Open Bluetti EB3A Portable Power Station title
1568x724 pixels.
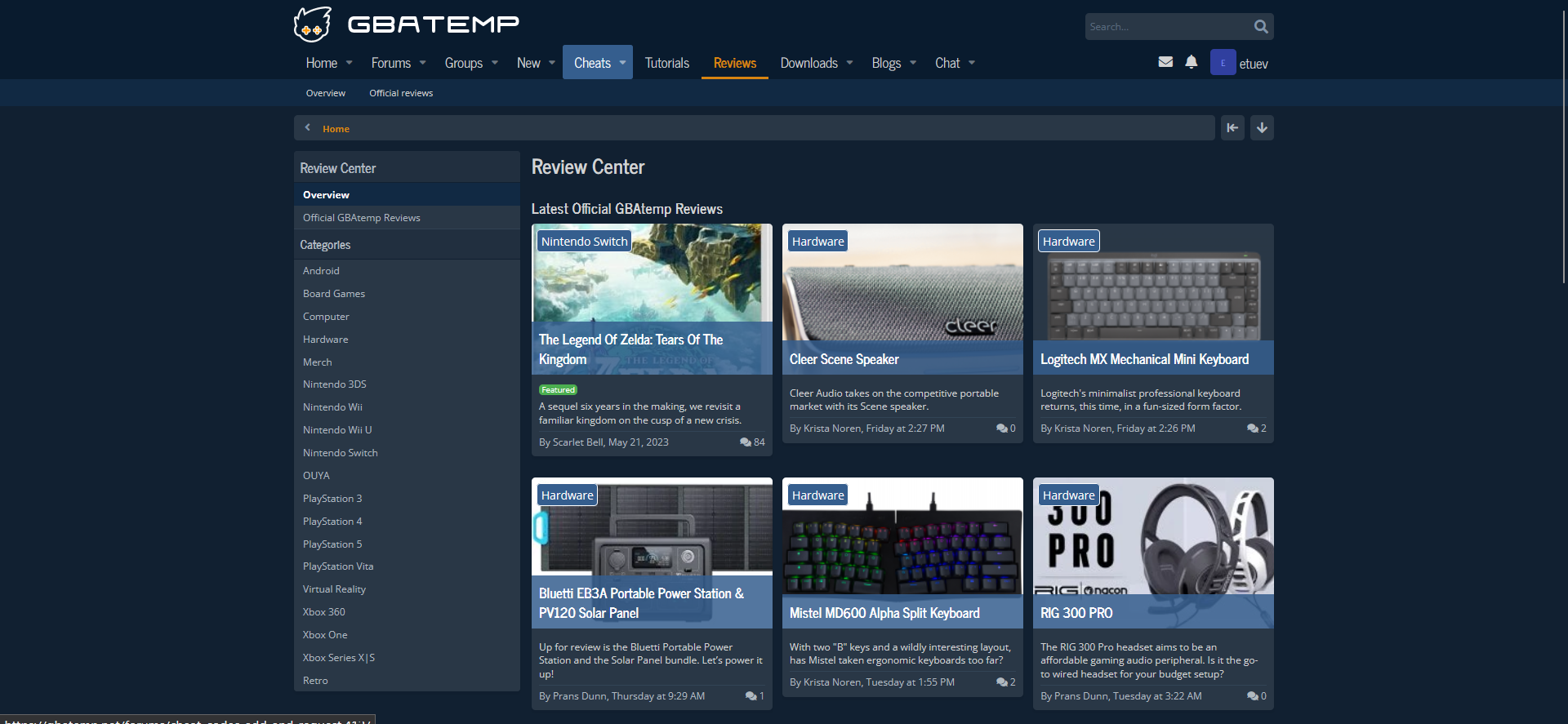[x=641, y=603]
